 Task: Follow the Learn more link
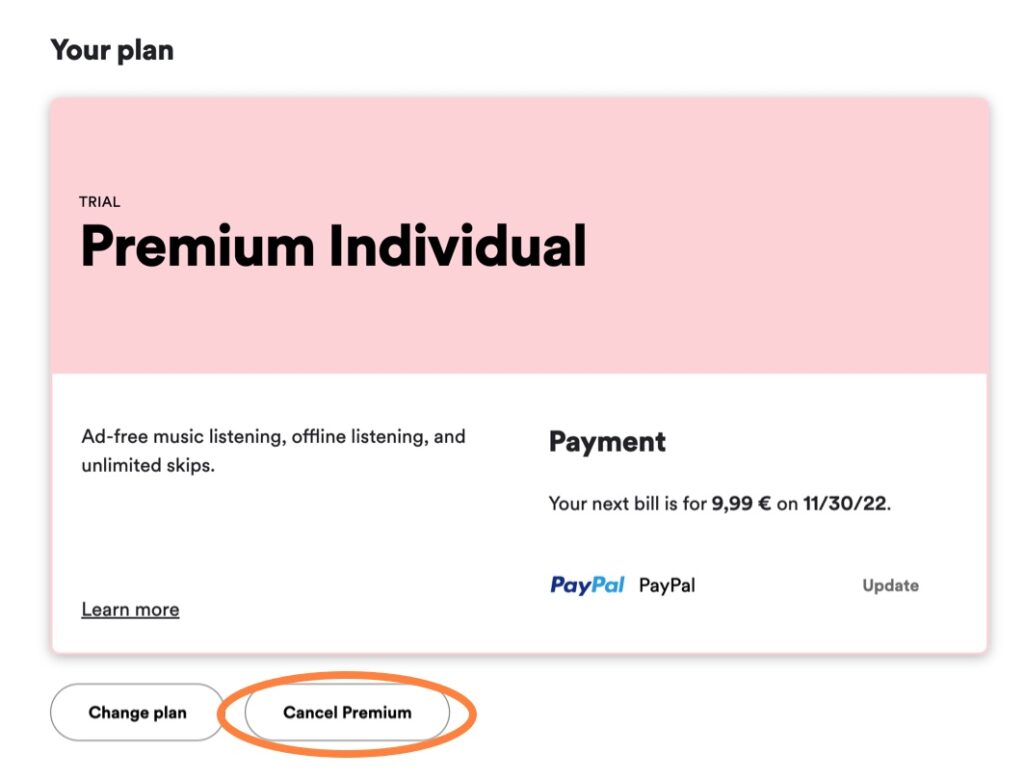pyautogui.click(x=130, y=610)
